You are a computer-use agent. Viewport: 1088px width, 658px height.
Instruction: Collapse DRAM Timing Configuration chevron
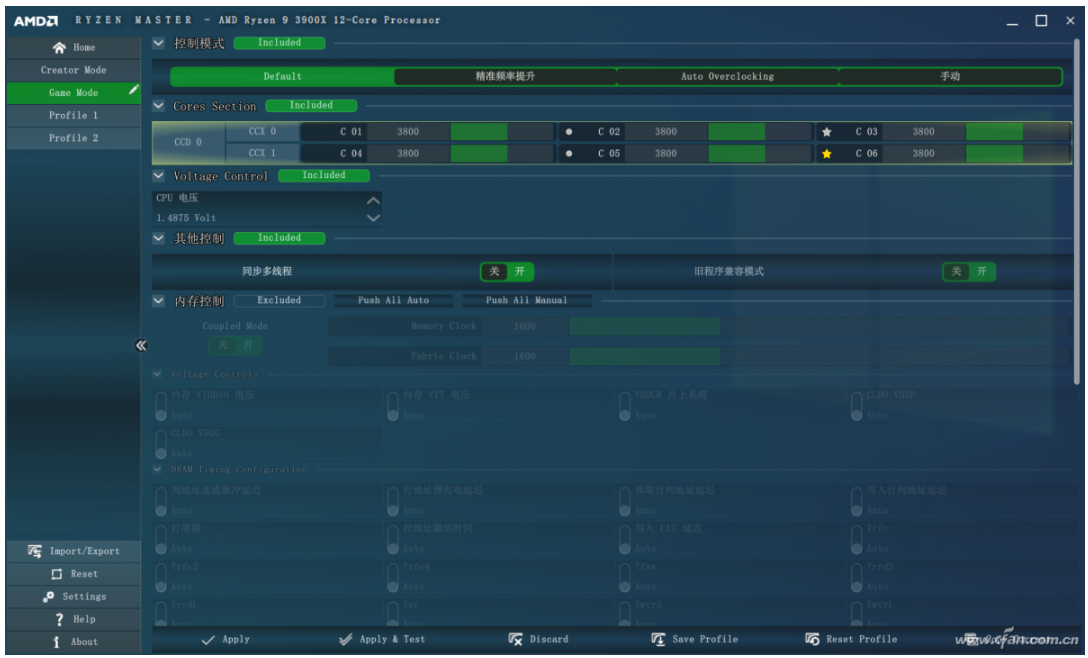[x=157, y=470]
